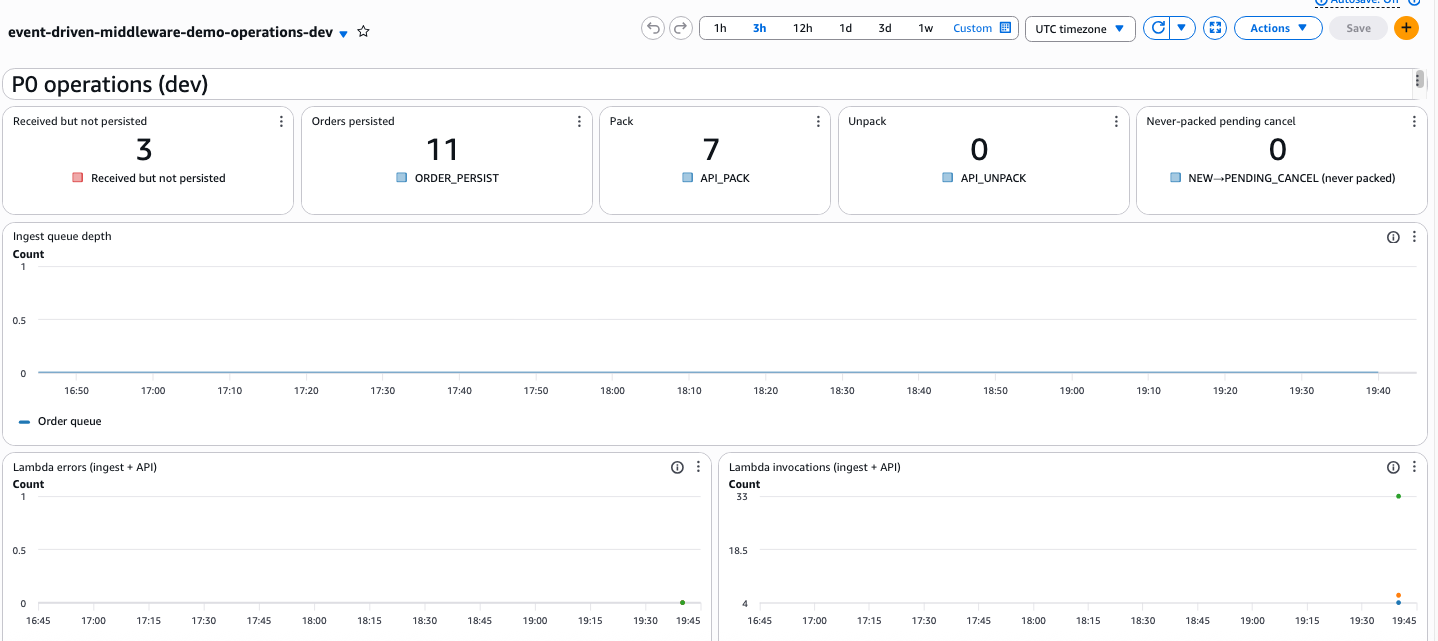This screenshot has width=1438, height=641.
Task: Open the P0 operations text widget menu
Action: (1418, 79)
